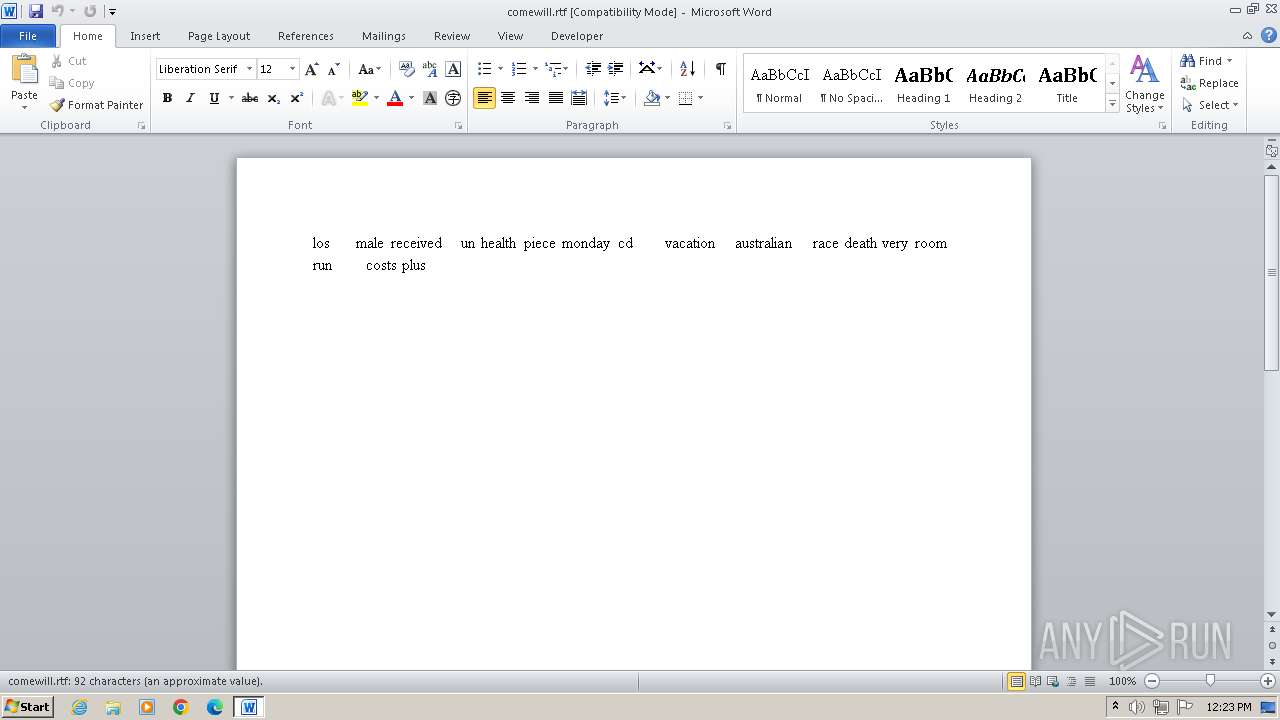1280x720 pixels.
Task: Click Format Painter
Action: pyautogui.click(x=96, y=105)
